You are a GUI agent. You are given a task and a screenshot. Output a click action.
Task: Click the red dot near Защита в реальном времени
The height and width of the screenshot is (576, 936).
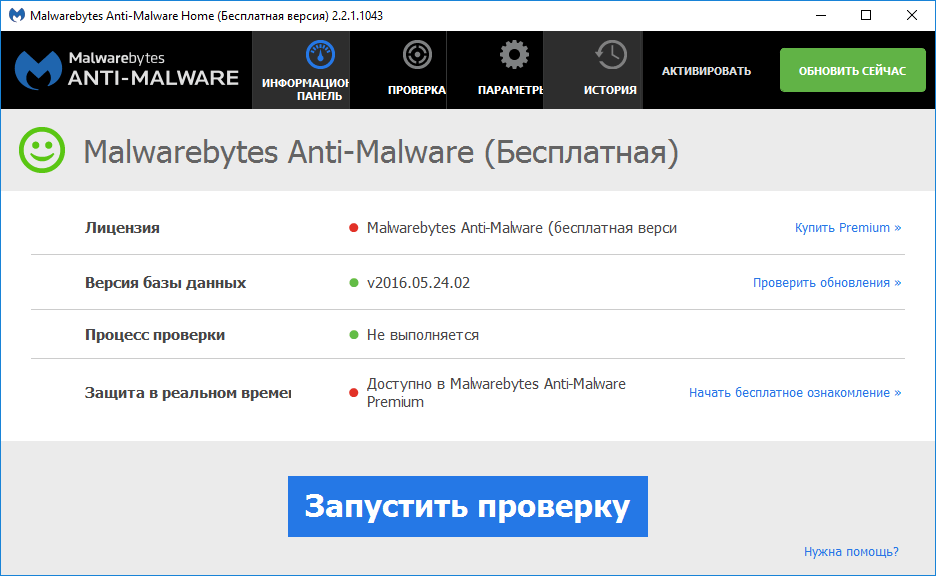click(352, 393)
